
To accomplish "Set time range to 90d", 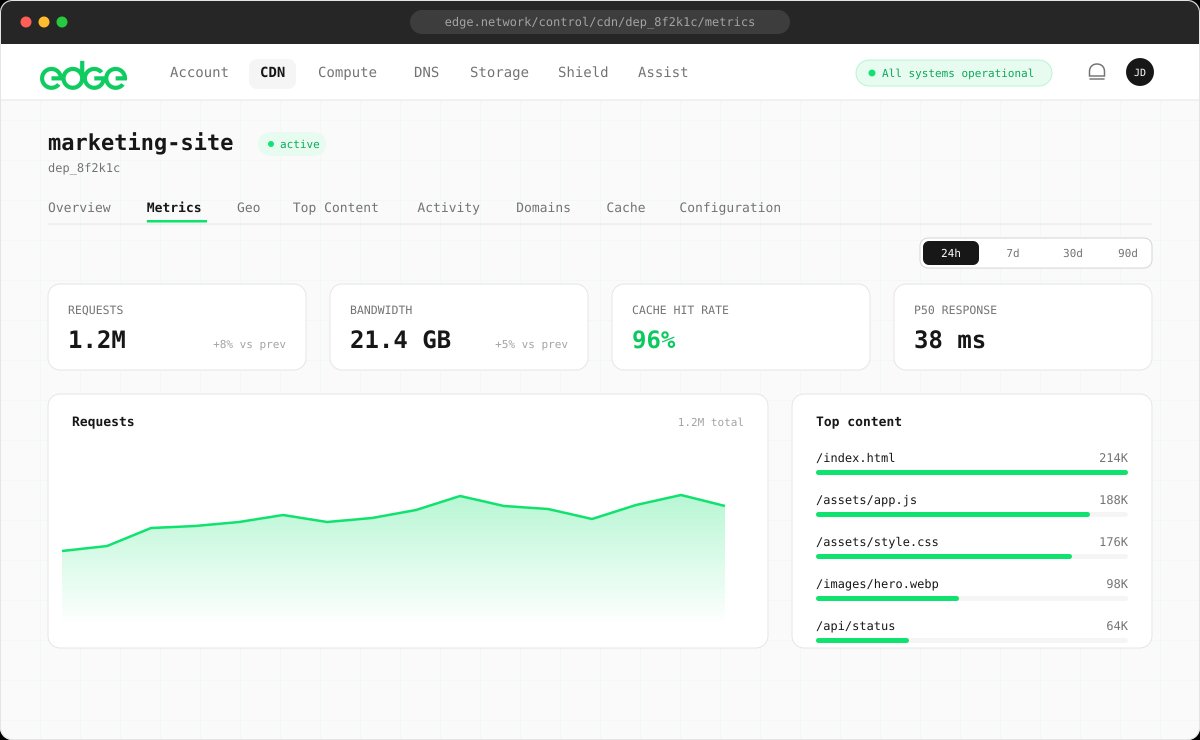I will coord(1128,253).
